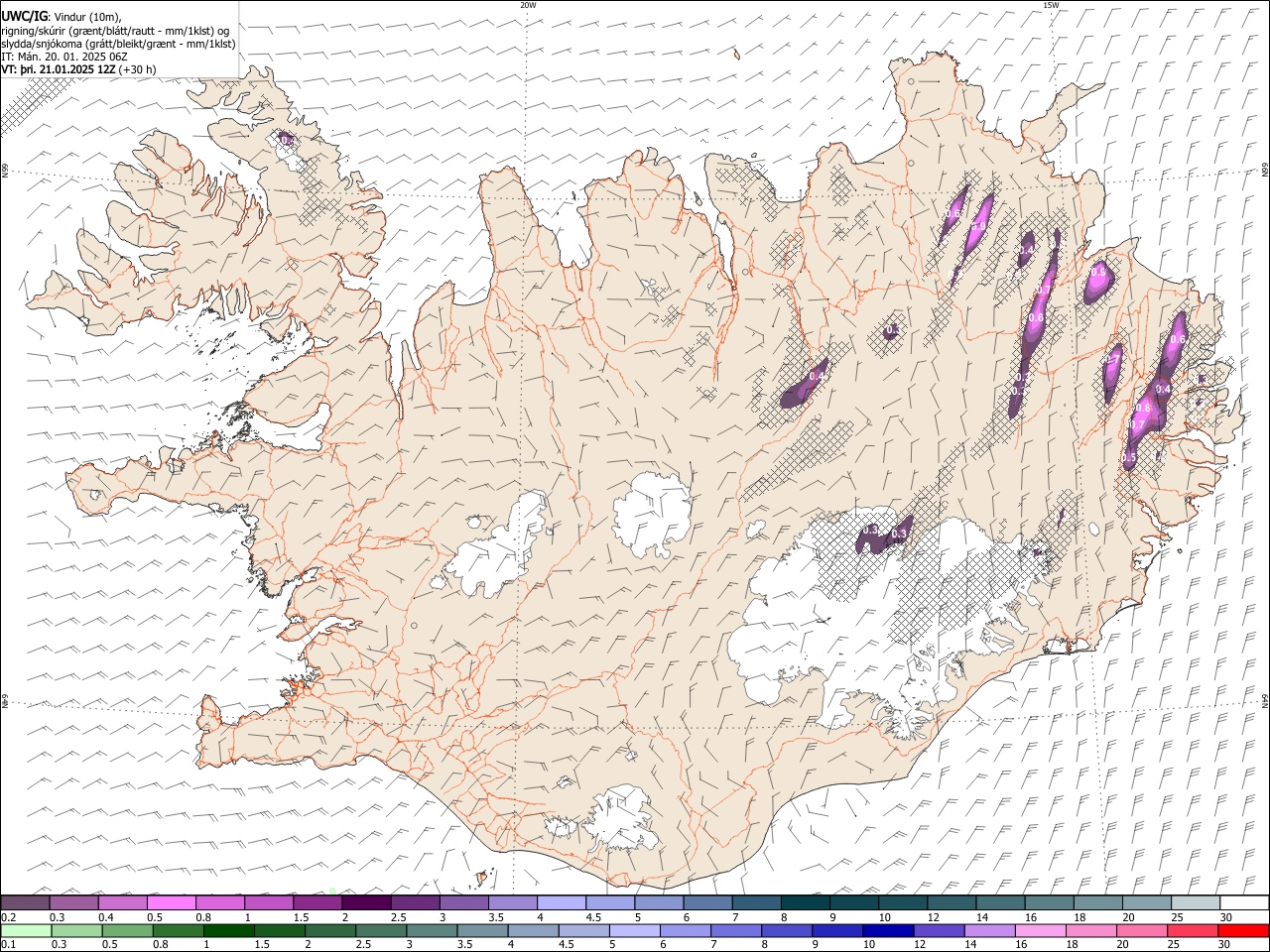Click the '15W' longitude label
The image size is (1270, 952).
click(1051, 5)
